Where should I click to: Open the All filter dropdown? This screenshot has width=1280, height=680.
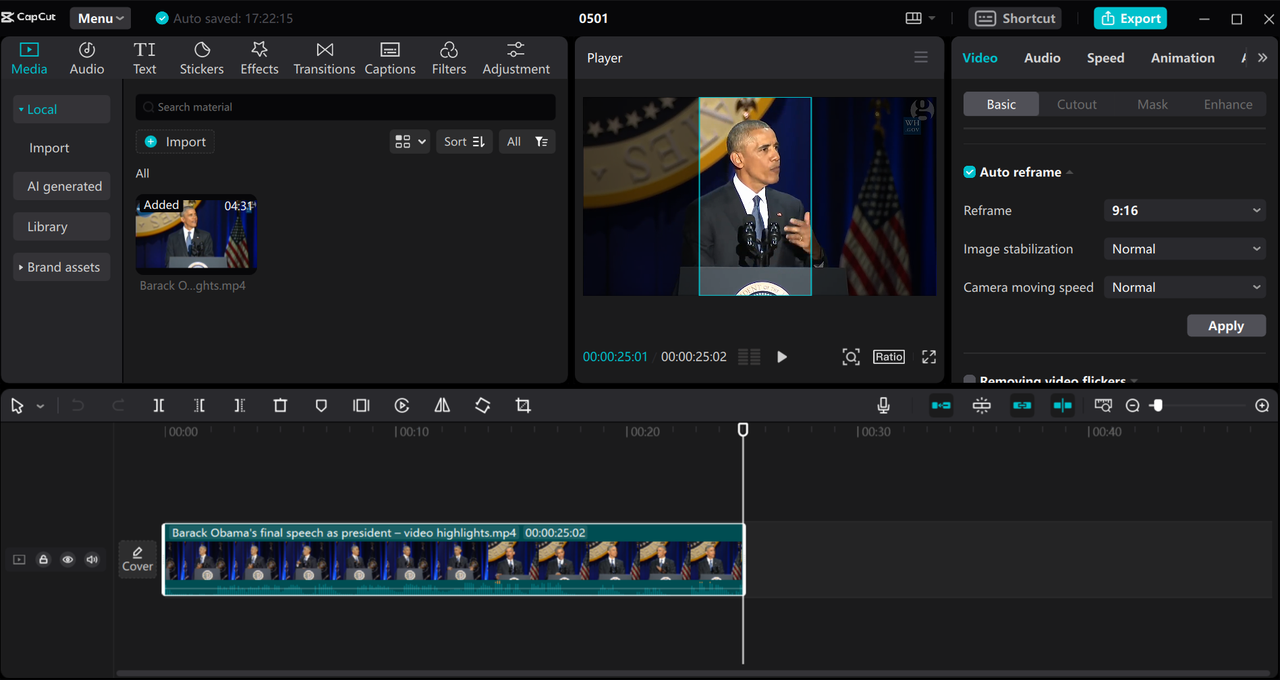pyautogui.click(x=527, y=142)
